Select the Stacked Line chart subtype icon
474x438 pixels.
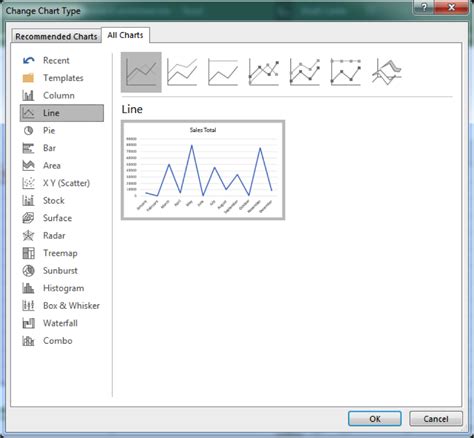(182, 72)
